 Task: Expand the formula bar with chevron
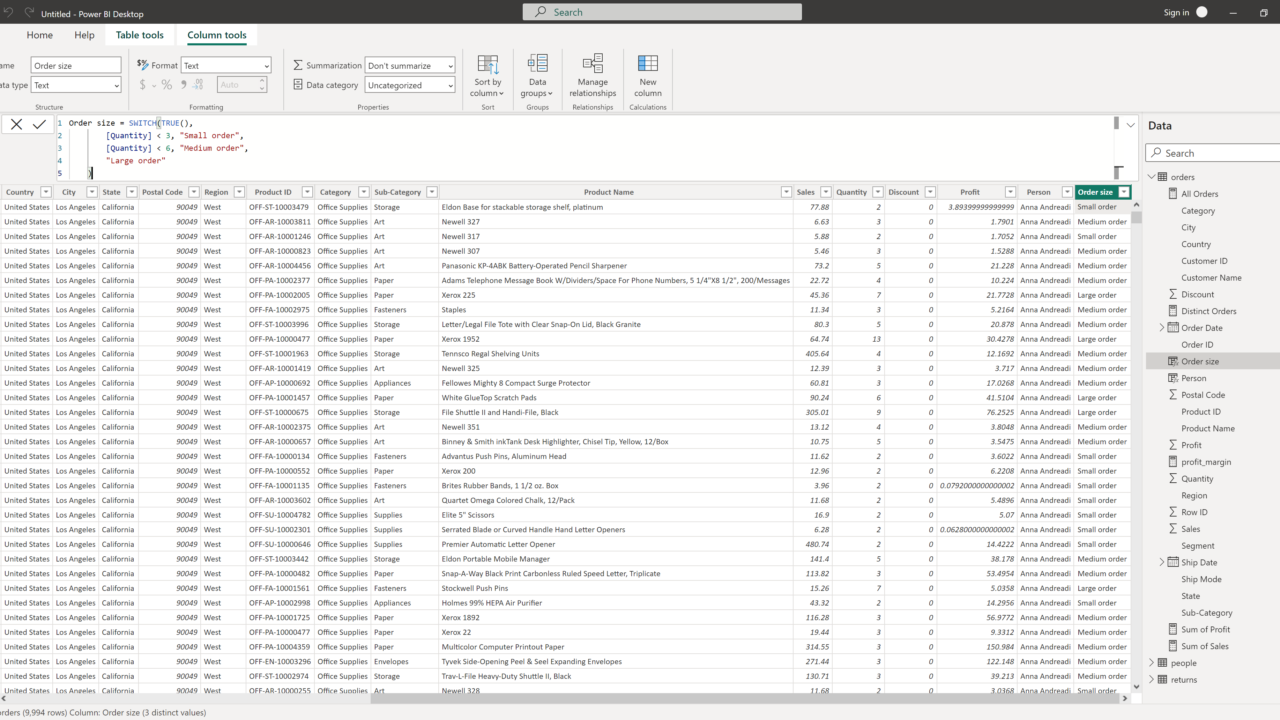1131,125
